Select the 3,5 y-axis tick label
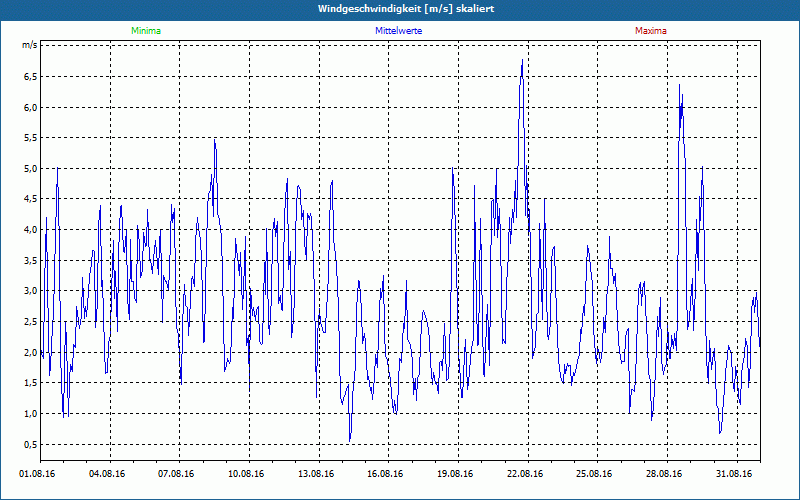The height and width of the screenshot is (500, 800). point(30,261)
